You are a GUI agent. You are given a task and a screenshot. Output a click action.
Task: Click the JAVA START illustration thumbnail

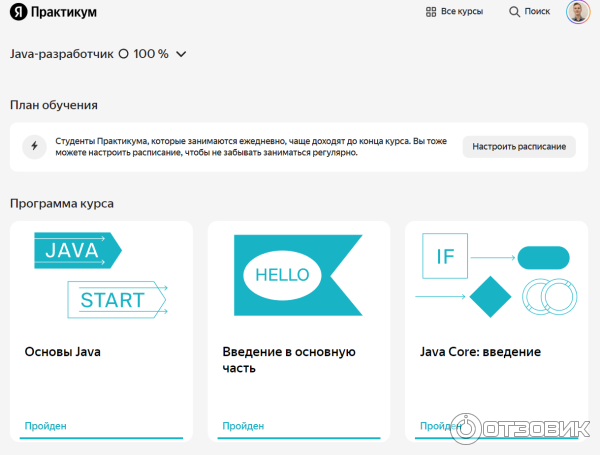pos(101,275)
